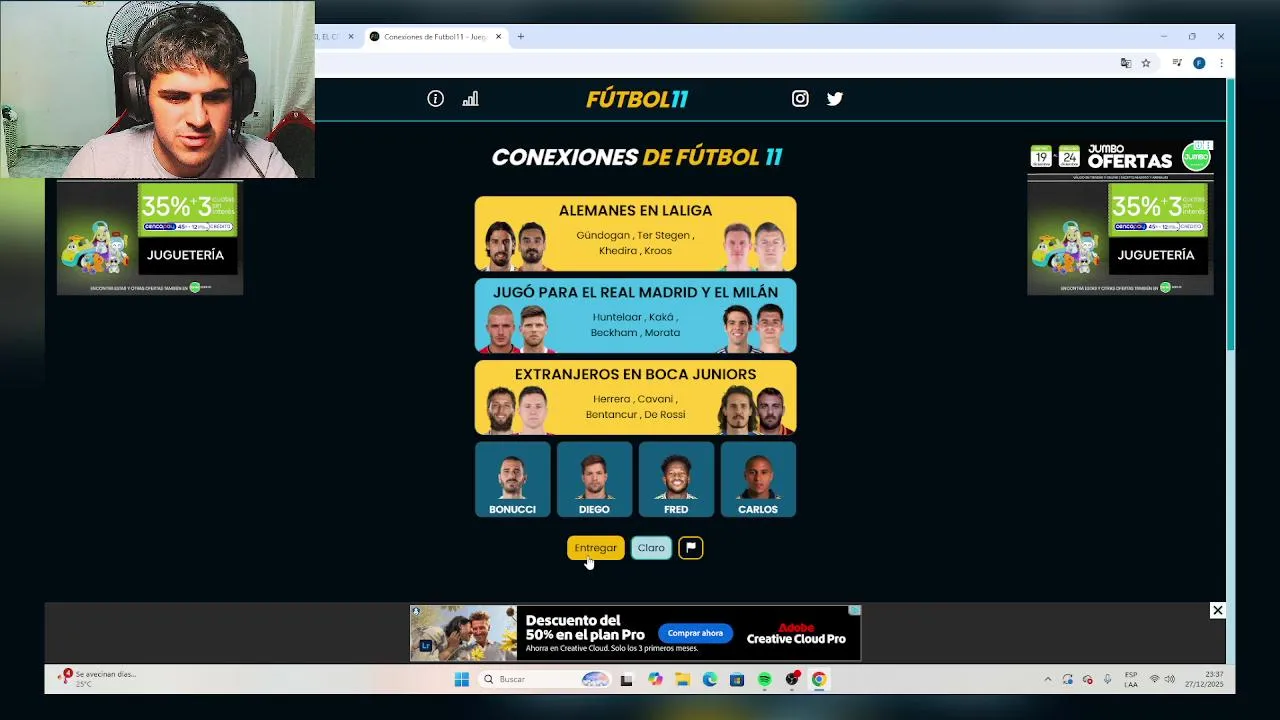Clear the selection with Claro button

point(651,548)
